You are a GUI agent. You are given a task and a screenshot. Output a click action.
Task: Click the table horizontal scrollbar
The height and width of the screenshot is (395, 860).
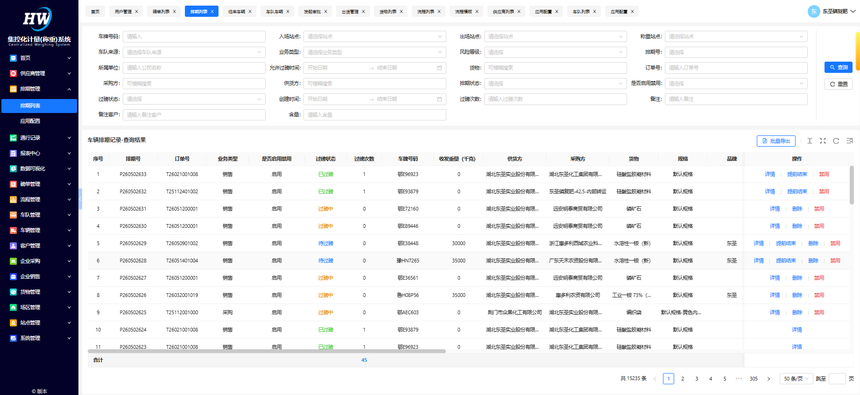[x=267, y=351]
